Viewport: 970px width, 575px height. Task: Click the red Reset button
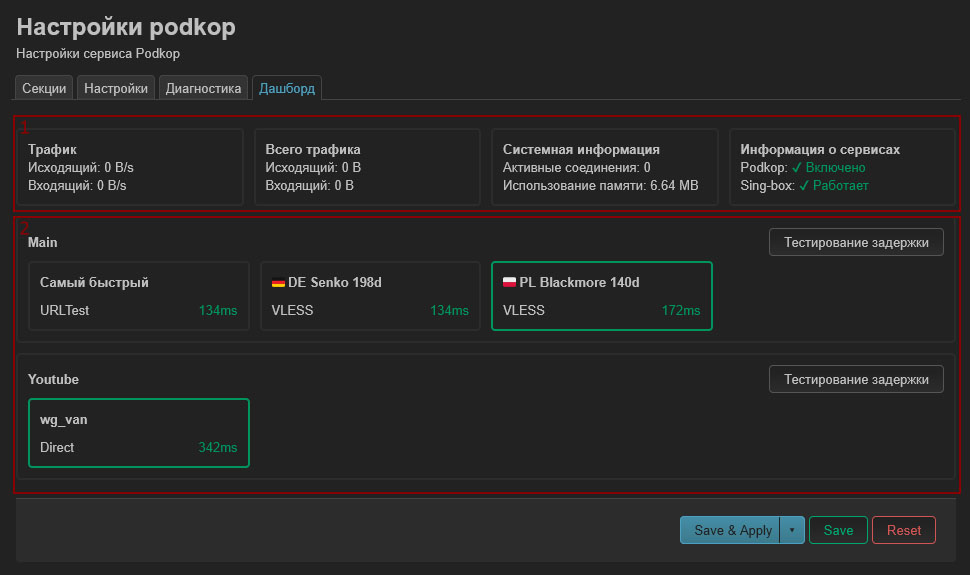tap(904, 530)
